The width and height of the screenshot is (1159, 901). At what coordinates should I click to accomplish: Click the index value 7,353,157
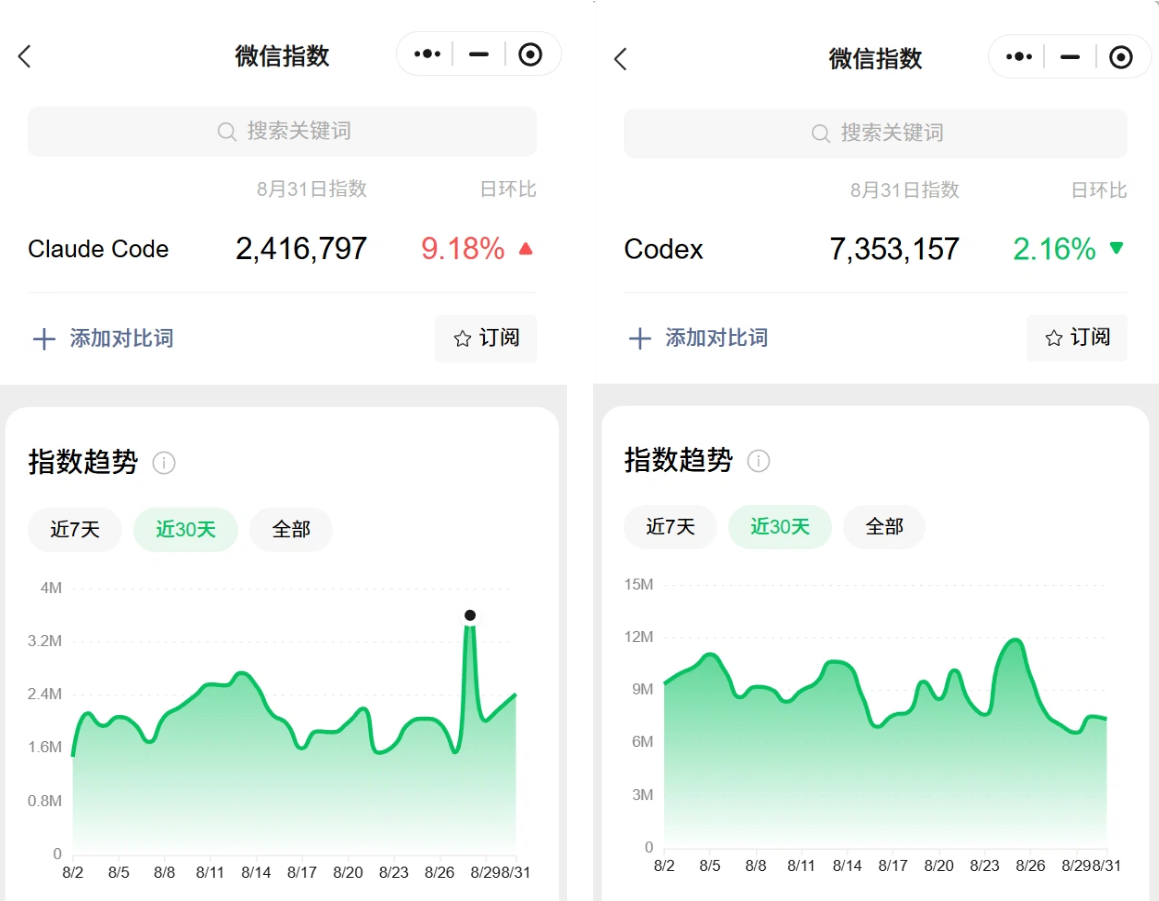tap(894, 249)
